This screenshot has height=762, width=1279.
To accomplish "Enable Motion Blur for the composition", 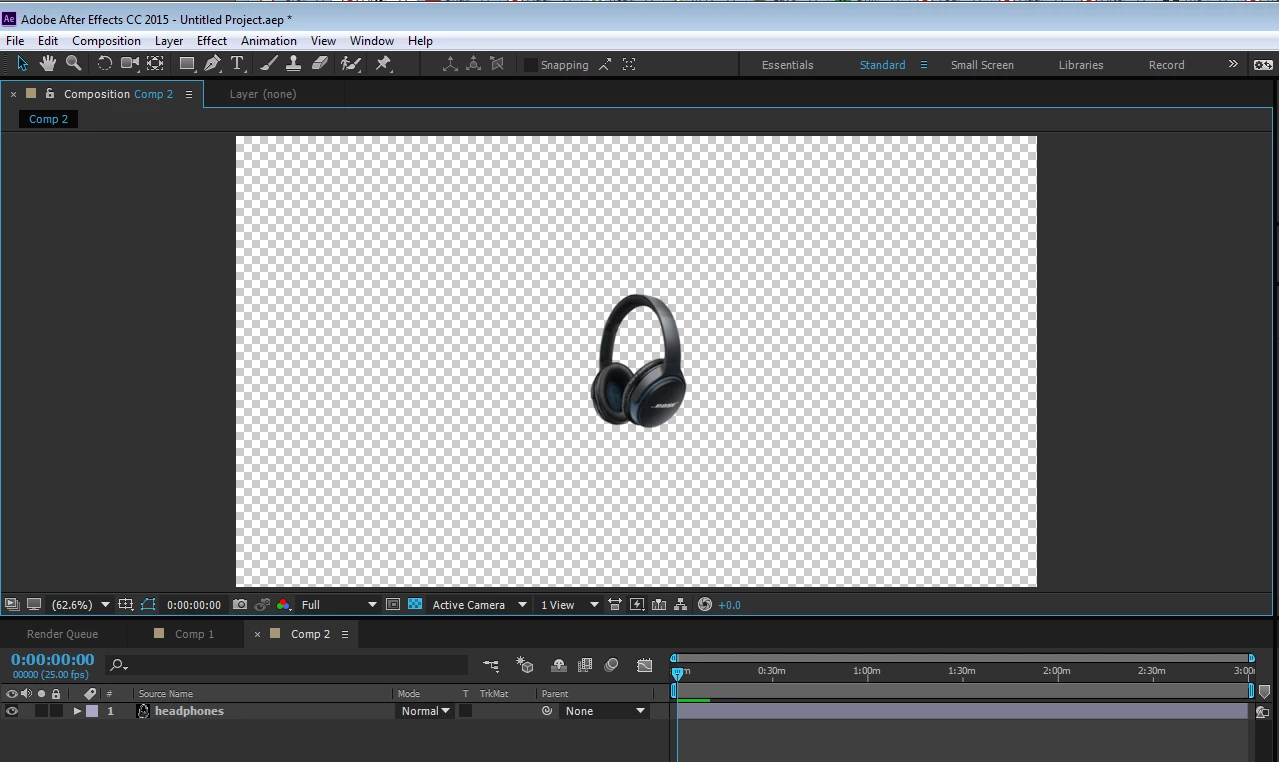I will click(611, 665).
